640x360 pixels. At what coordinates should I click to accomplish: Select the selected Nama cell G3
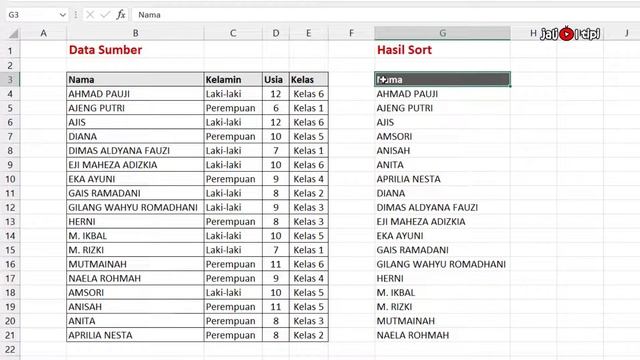pyautogui.click(x=442, y=79)
